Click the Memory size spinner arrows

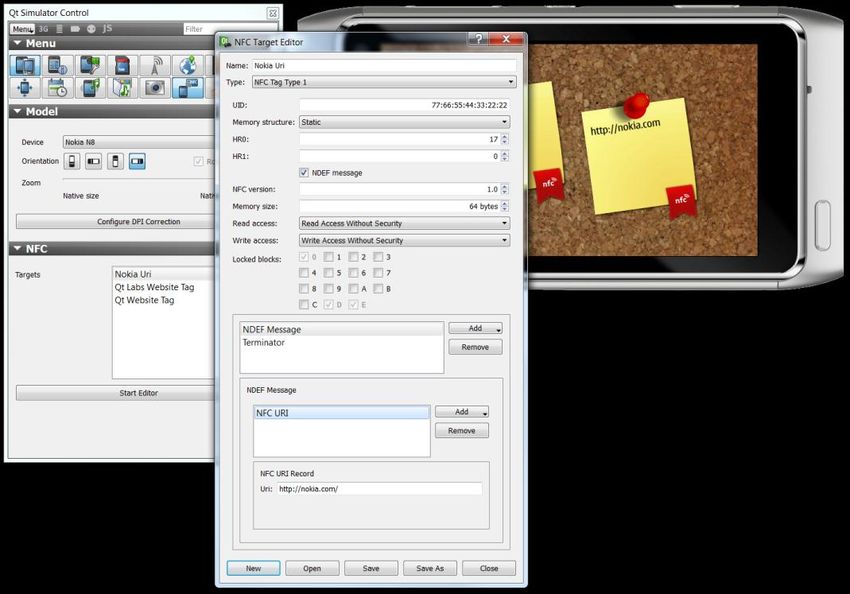point(505,206)
